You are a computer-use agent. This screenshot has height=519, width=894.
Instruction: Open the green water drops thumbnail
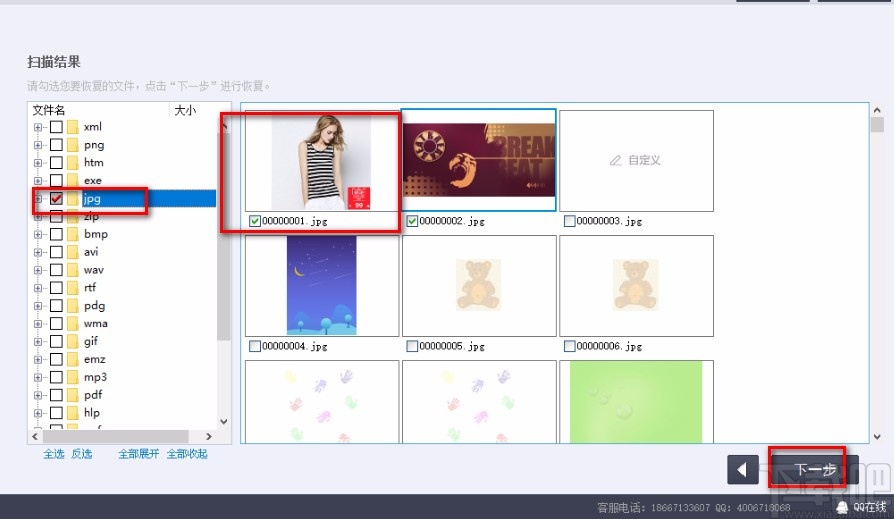pos(636,402)
